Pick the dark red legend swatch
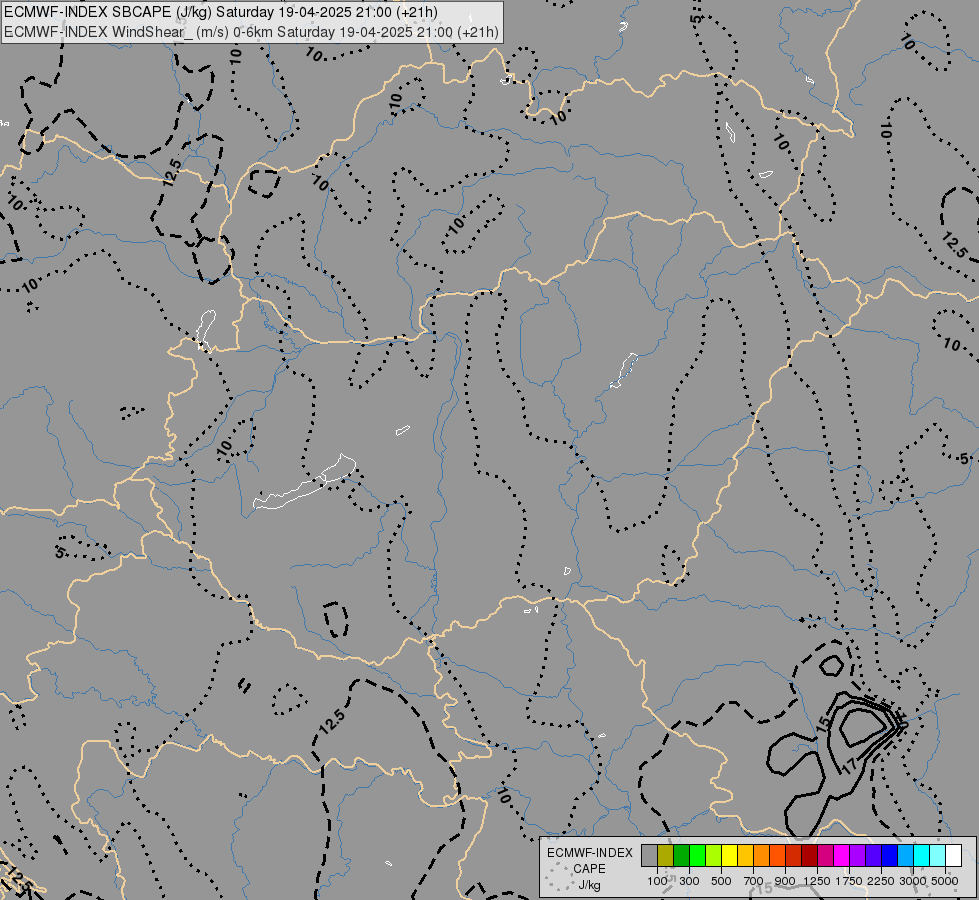Image resolution: width=979 pixels, height=900 pixels. tap(809, 856)
